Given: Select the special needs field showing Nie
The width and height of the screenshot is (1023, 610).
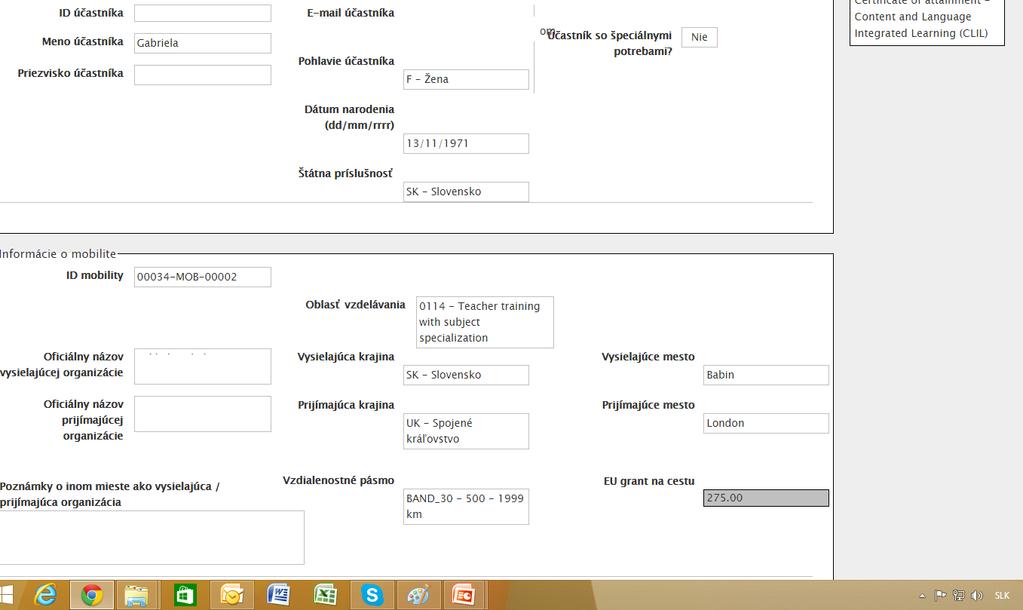Looking at the screenshot, I should pyautogui.click(x=699, y=37).
